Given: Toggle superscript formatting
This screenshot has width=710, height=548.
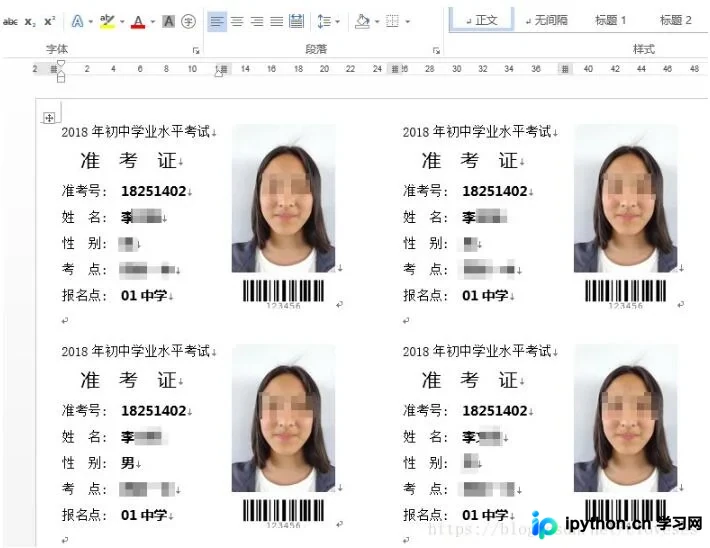Looking at the screenshot, I should pos(50,21).
